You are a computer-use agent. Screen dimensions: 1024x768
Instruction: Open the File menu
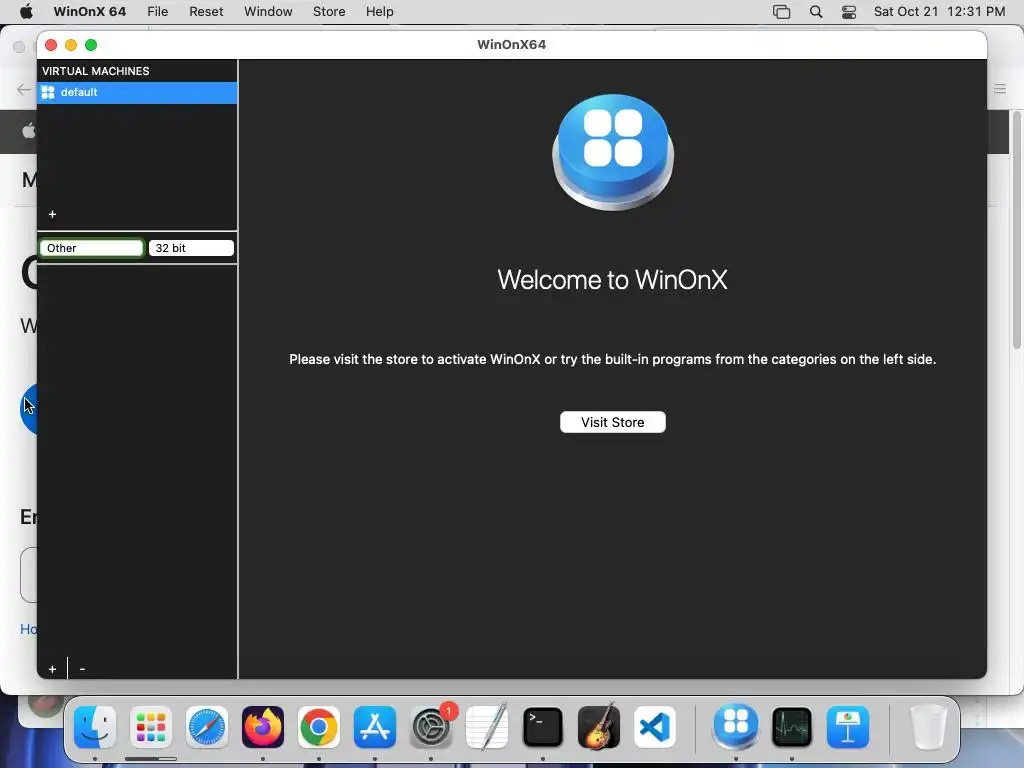[x=157, y=11]
